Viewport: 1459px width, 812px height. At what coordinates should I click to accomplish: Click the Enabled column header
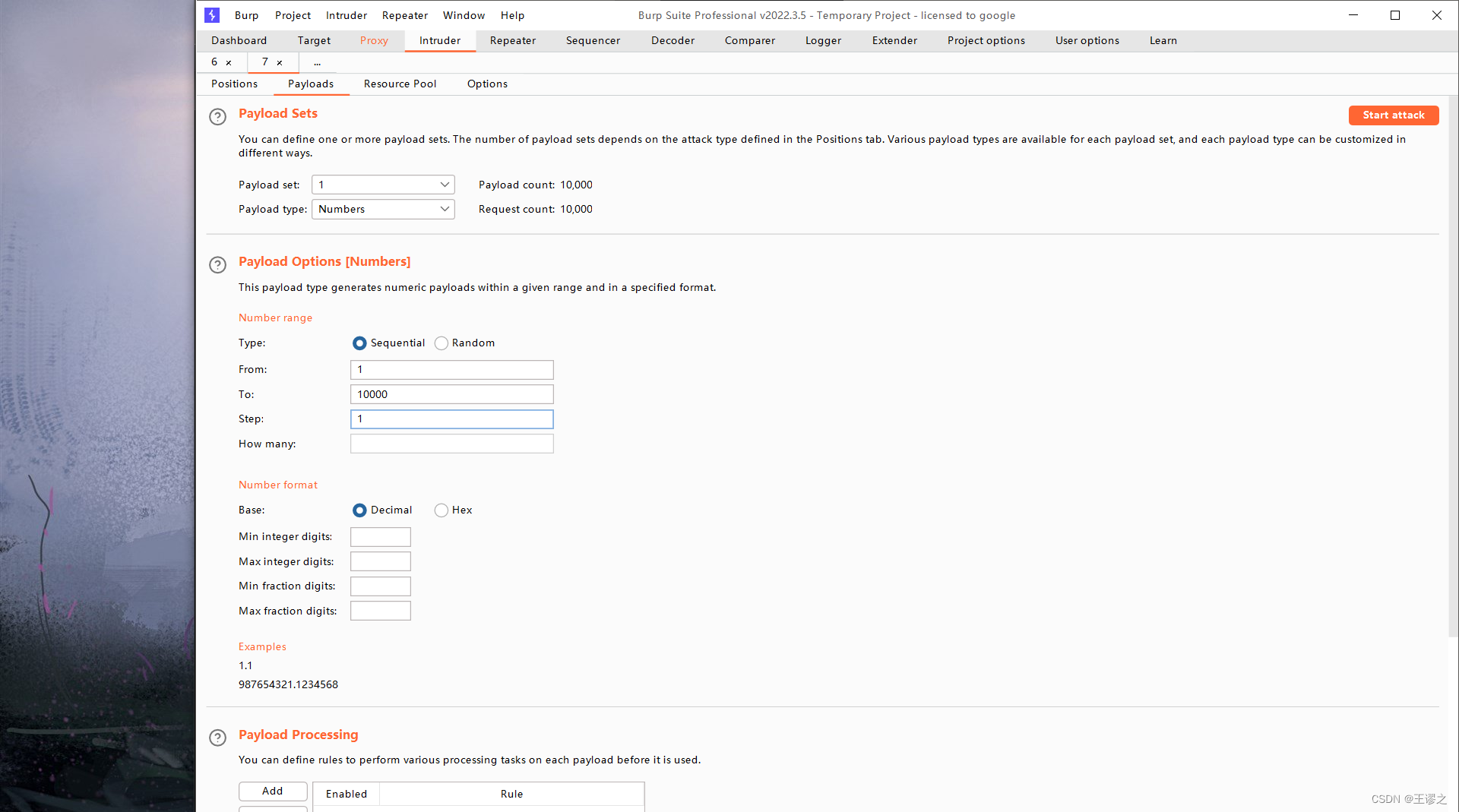347,794
